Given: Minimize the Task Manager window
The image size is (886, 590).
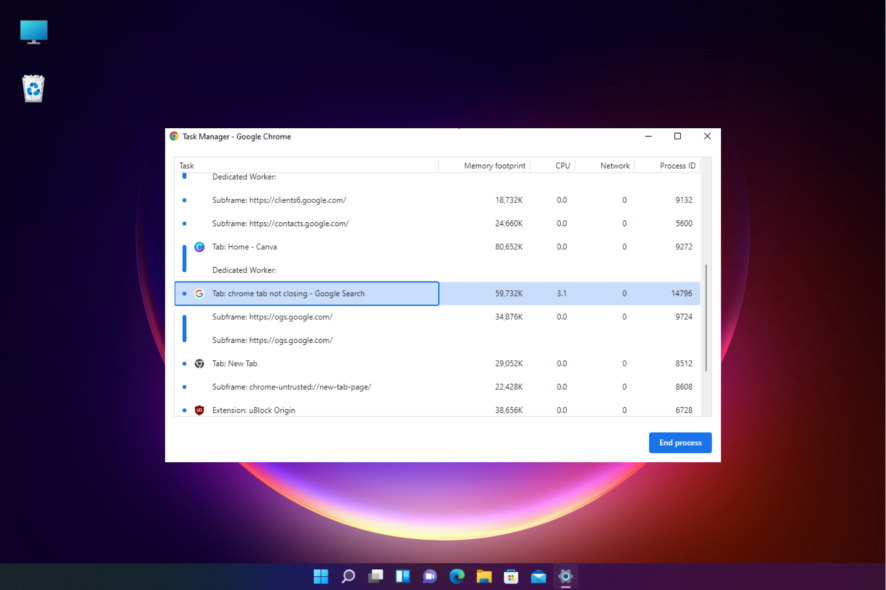Looking at the screenshot, I should (x=648, y=136).
